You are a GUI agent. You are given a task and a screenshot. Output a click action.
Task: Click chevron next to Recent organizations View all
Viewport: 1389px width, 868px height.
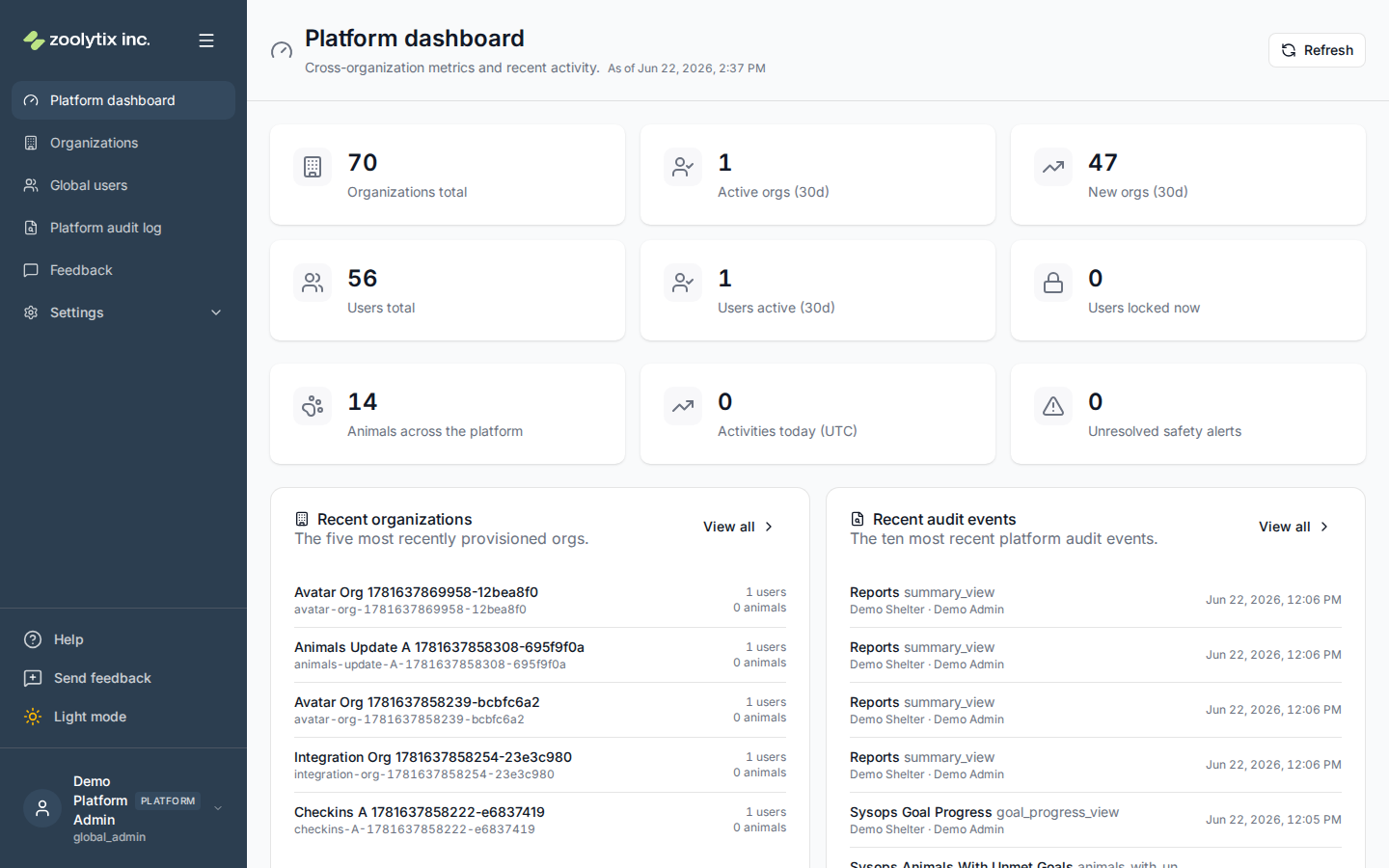[769, 527]
